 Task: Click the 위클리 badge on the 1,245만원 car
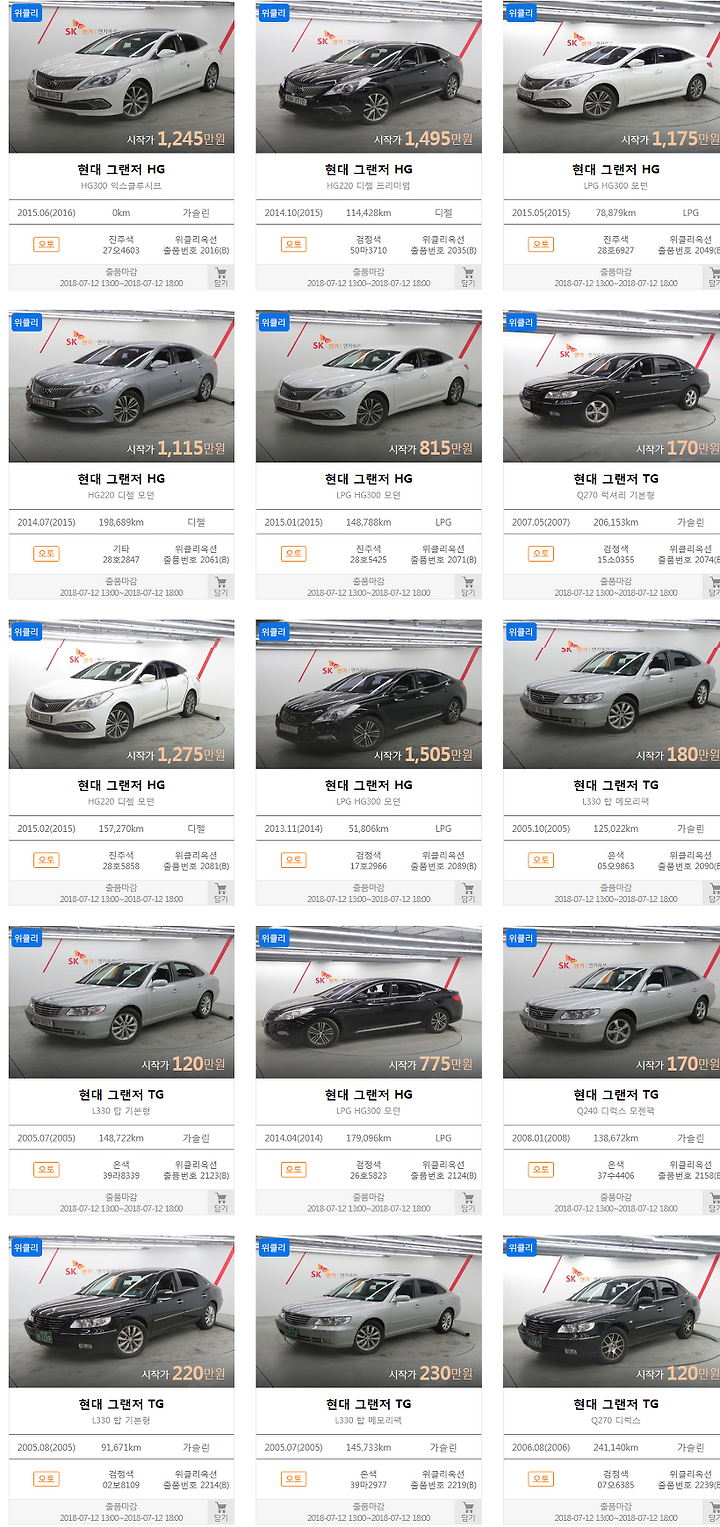pyautogui.click(x=26, y=13)
